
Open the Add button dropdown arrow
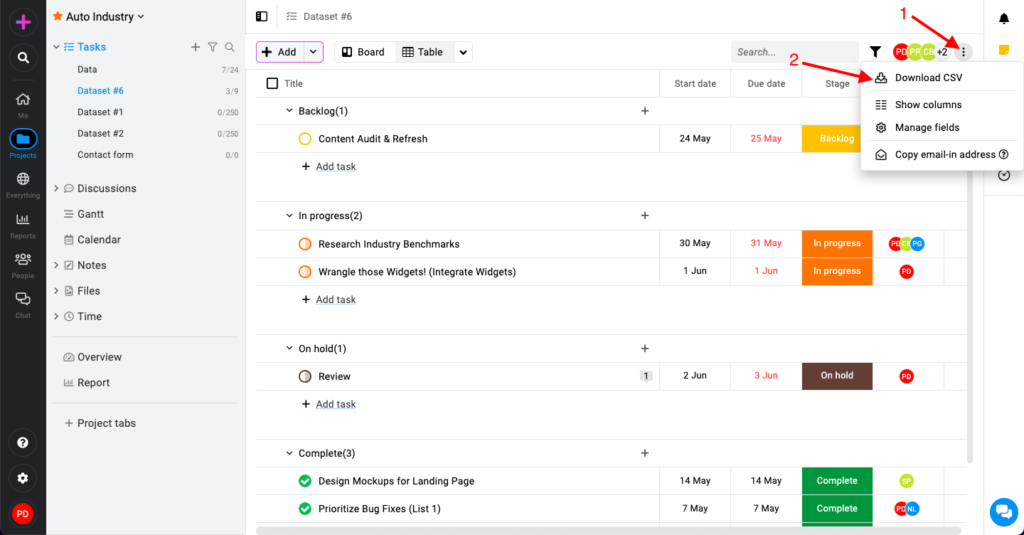point(313,52)
